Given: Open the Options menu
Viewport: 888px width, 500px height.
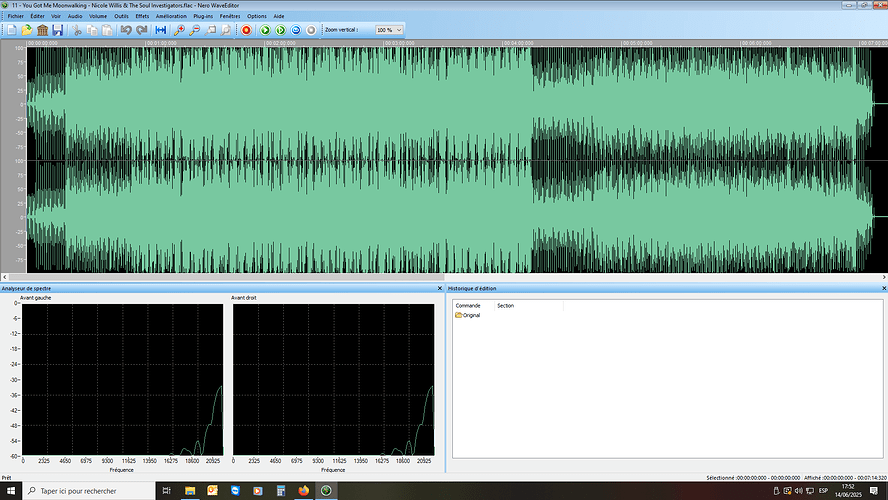Looking at the screenshot, I should click(x=257, y=16).
